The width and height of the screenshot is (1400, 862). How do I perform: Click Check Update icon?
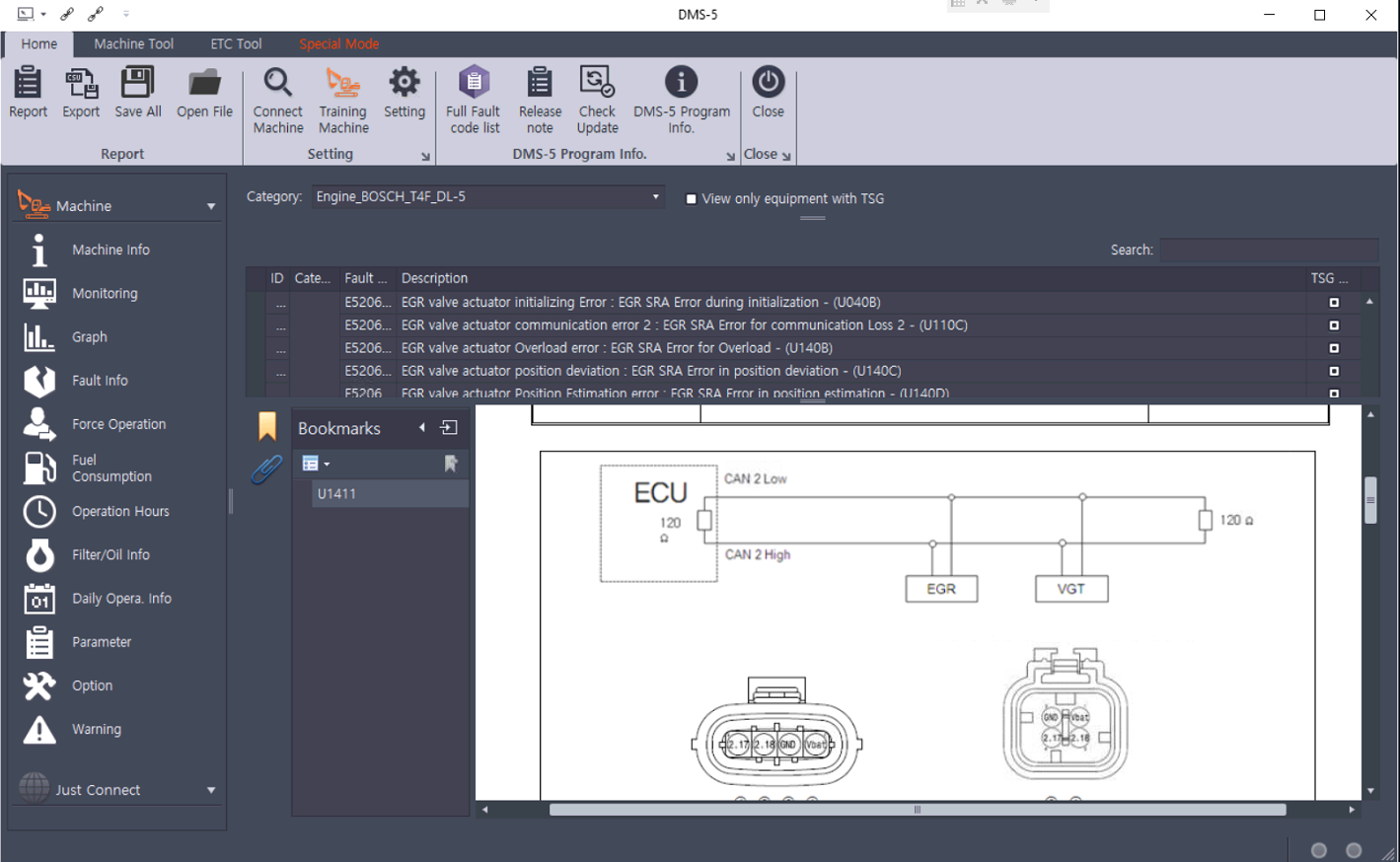597,82
